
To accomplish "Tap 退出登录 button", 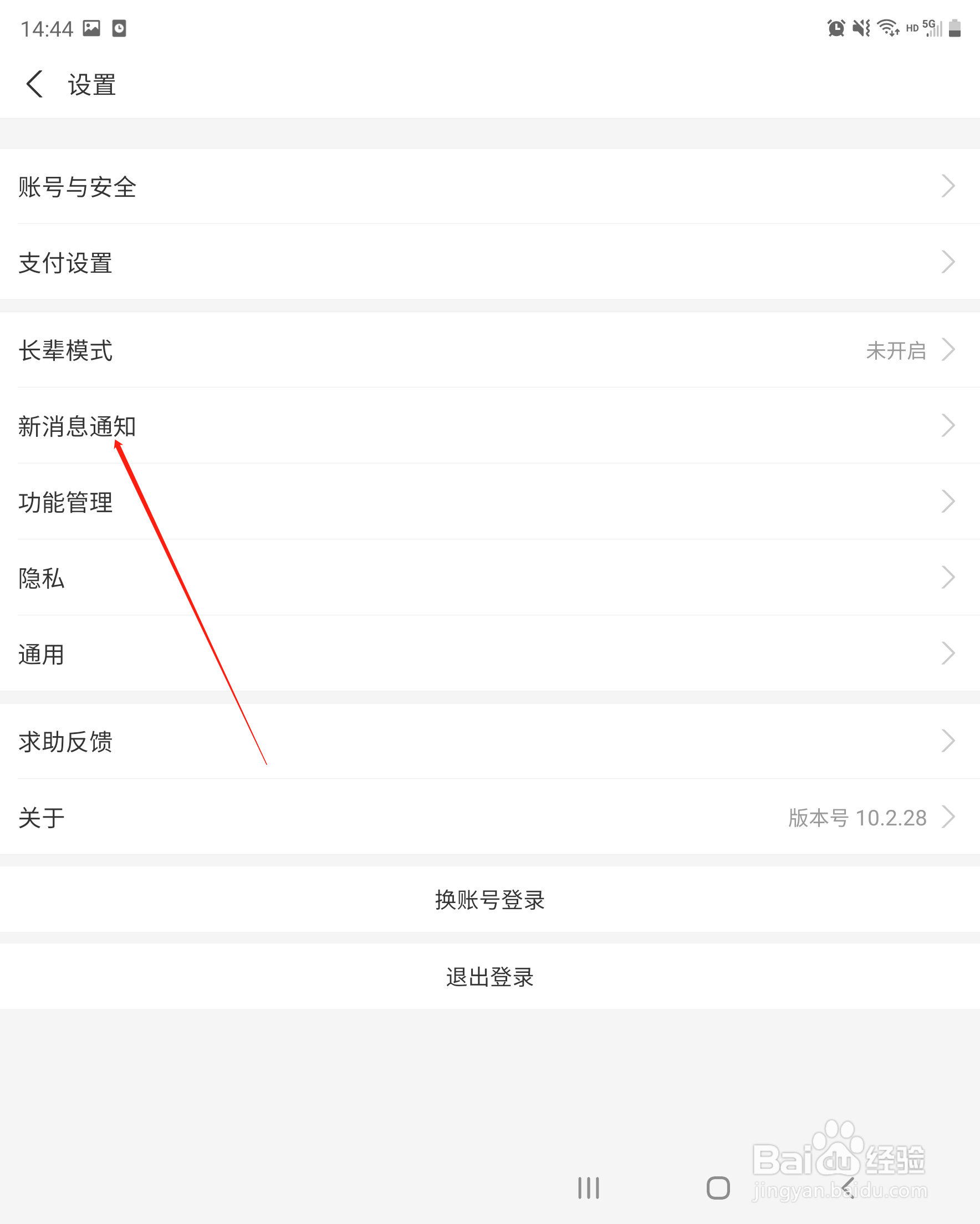I will [x=490, y=976].
